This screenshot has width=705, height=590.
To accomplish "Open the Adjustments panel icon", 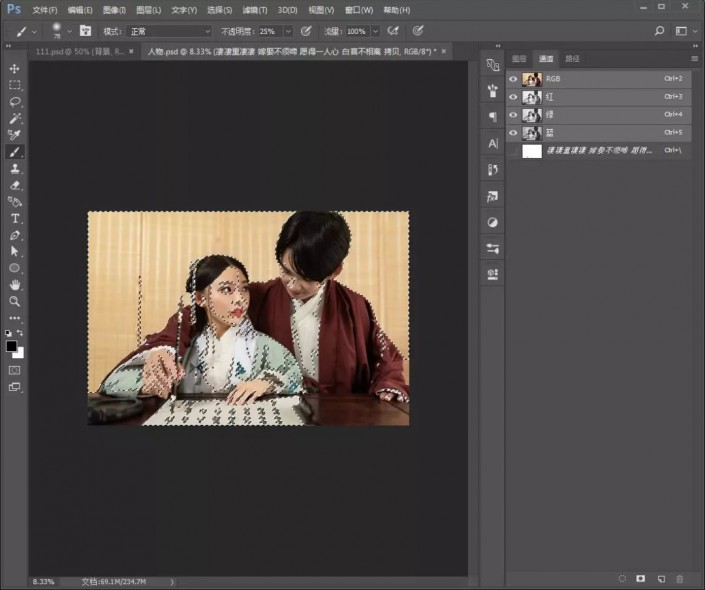I will point(493,222).
